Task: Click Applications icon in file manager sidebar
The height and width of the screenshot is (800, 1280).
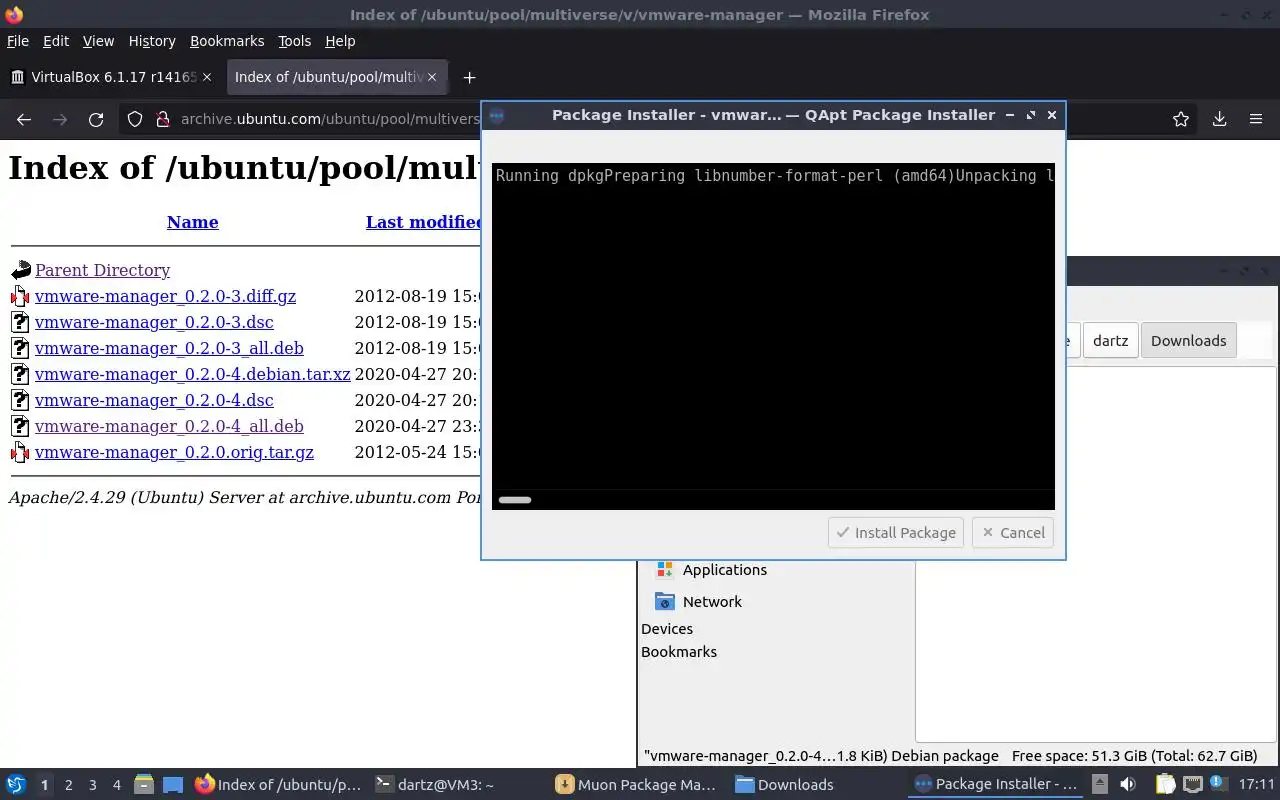Action: coord(665,570)
